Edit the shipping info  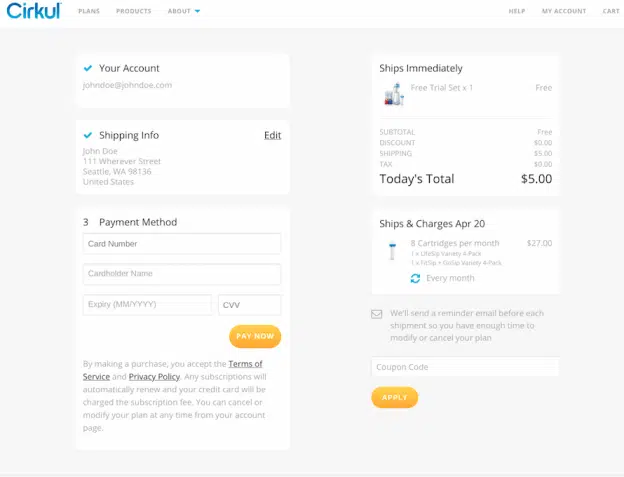(x=272, y=135)
